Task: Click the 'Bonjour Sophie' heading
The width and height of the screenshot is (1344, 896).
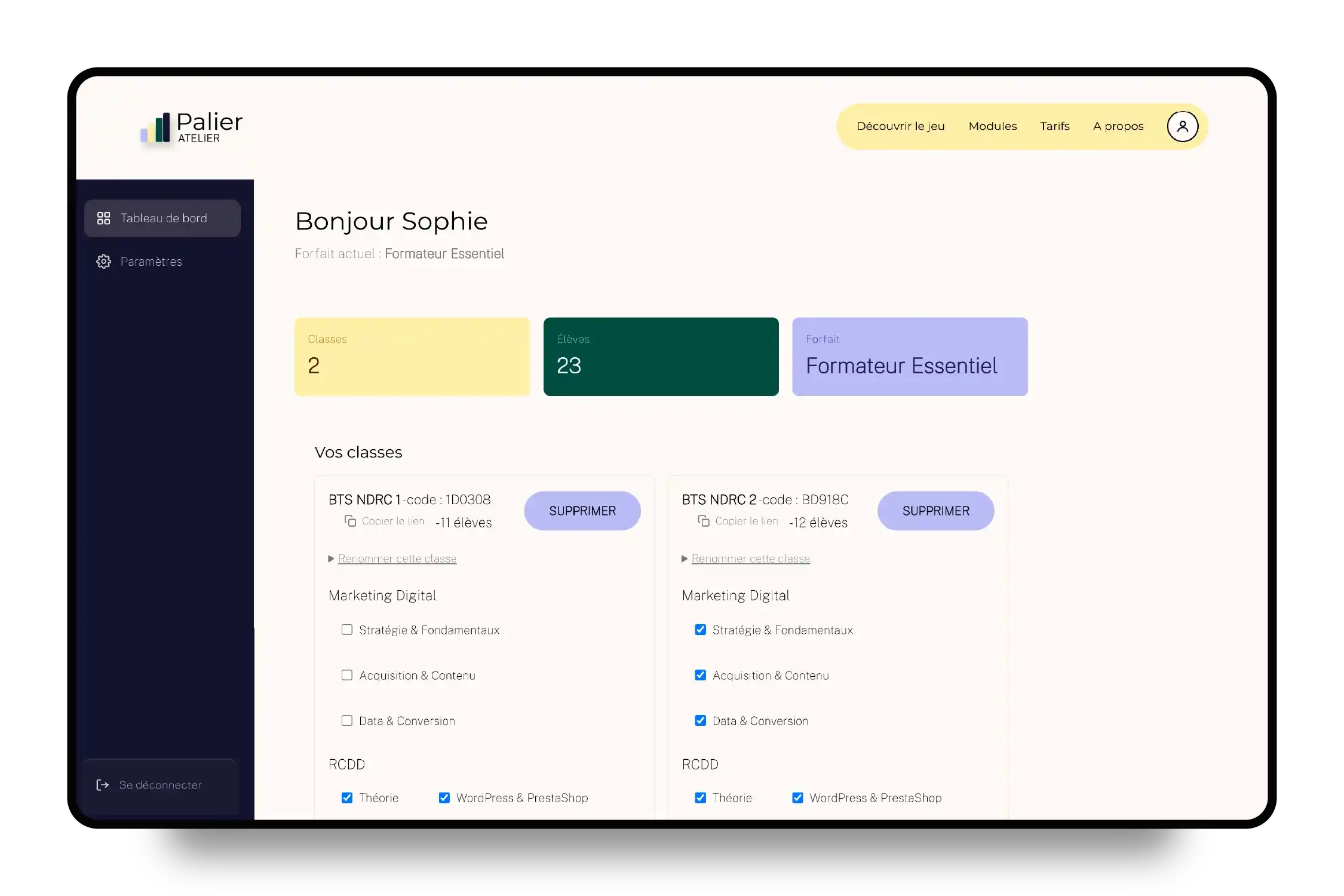Action: pyautogui.click(x=391, y=222)
